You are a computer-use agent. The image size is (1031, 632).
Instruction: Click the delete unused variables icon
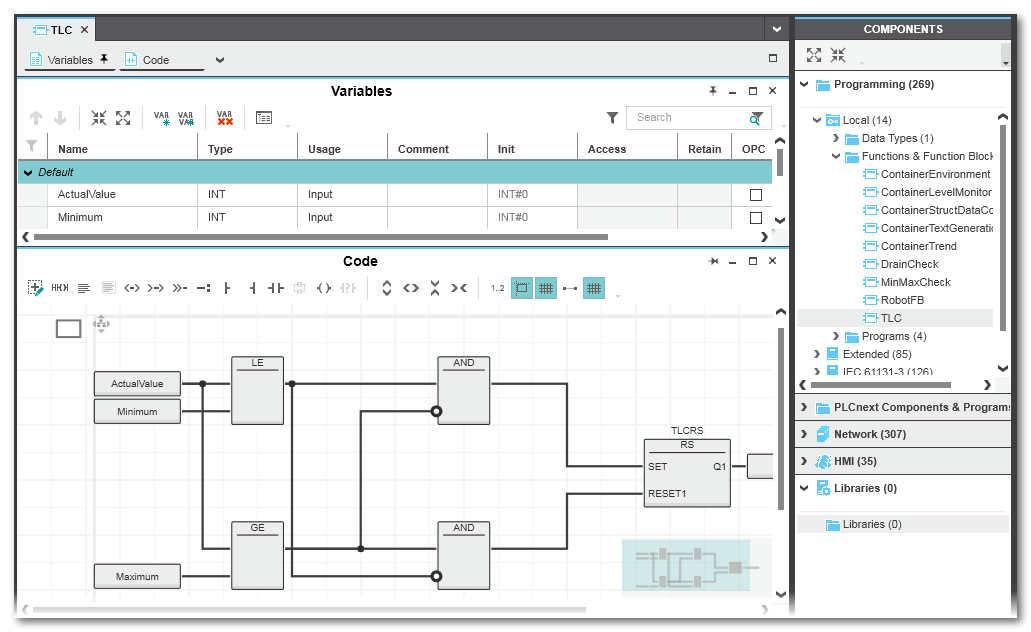point(225,118)
